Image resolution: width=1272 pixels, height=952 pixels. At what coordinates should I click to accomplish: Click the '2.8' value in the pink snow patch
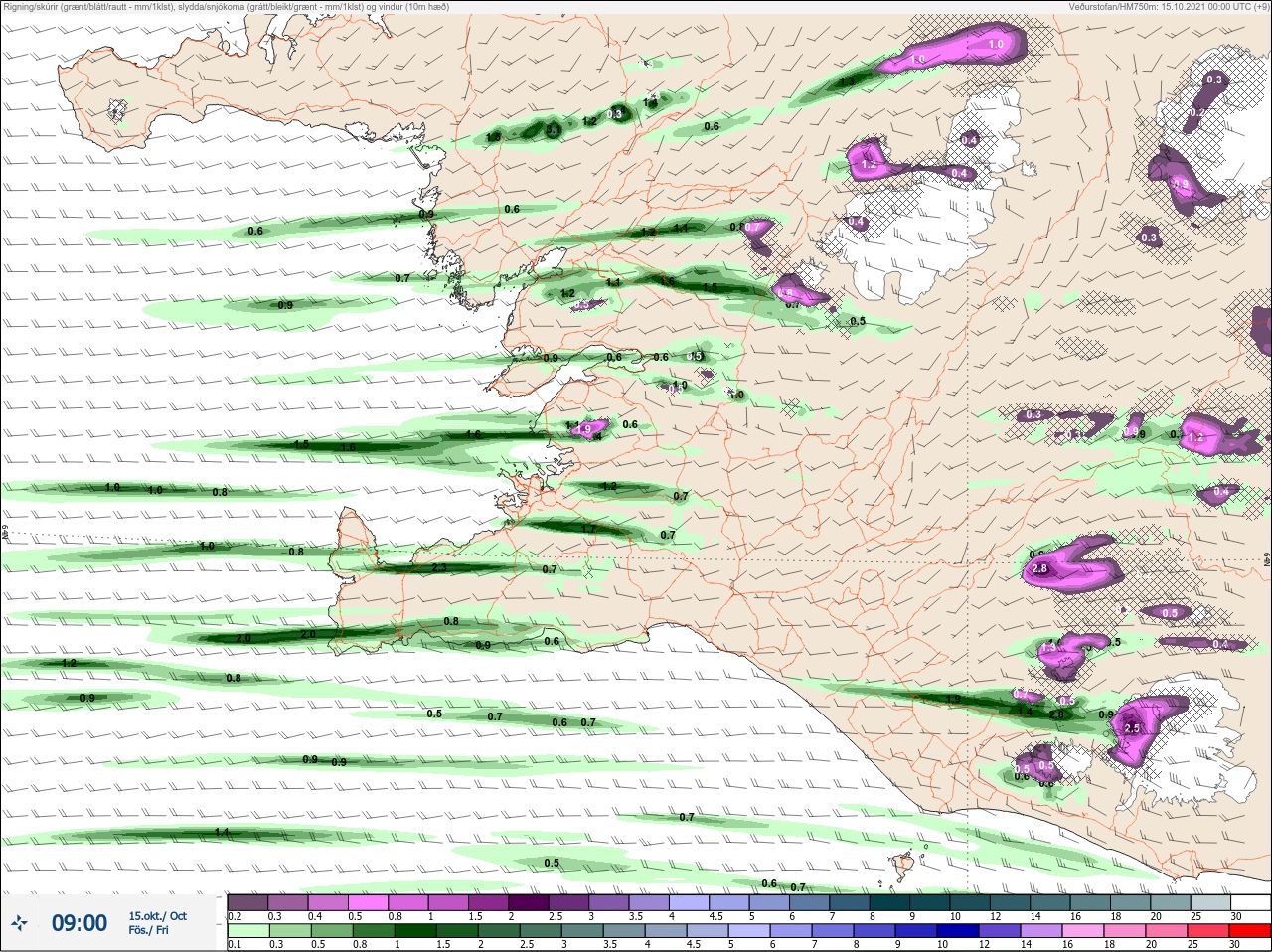pos(1039,569)
